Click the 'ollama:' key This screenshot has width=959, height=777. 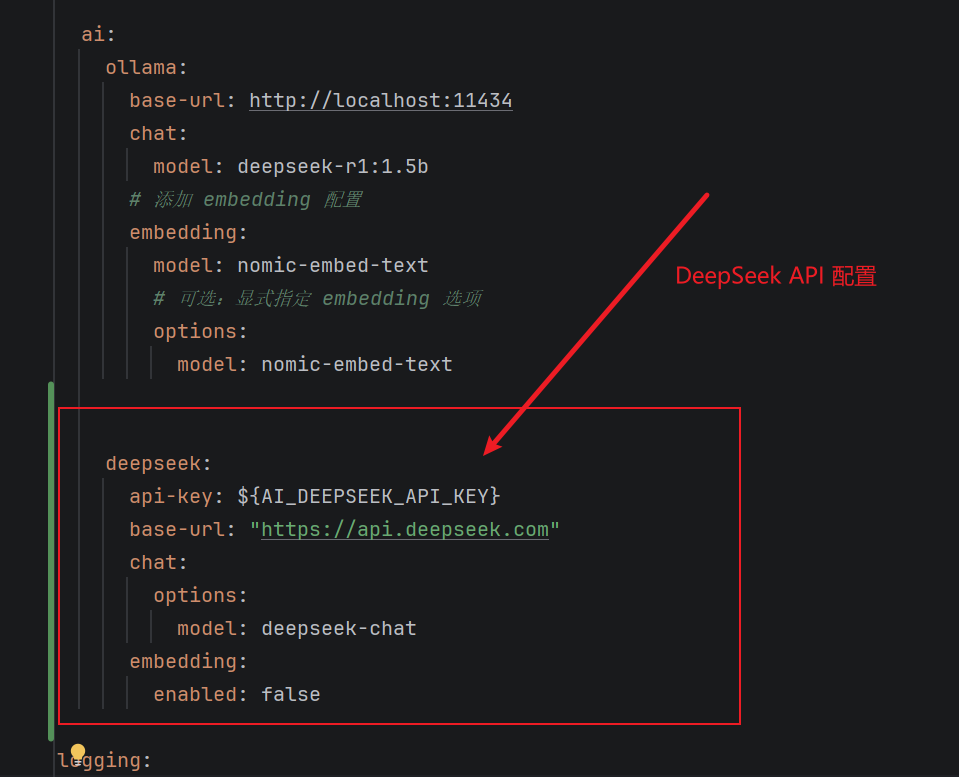pyautogui.click(x=146, y=67)
